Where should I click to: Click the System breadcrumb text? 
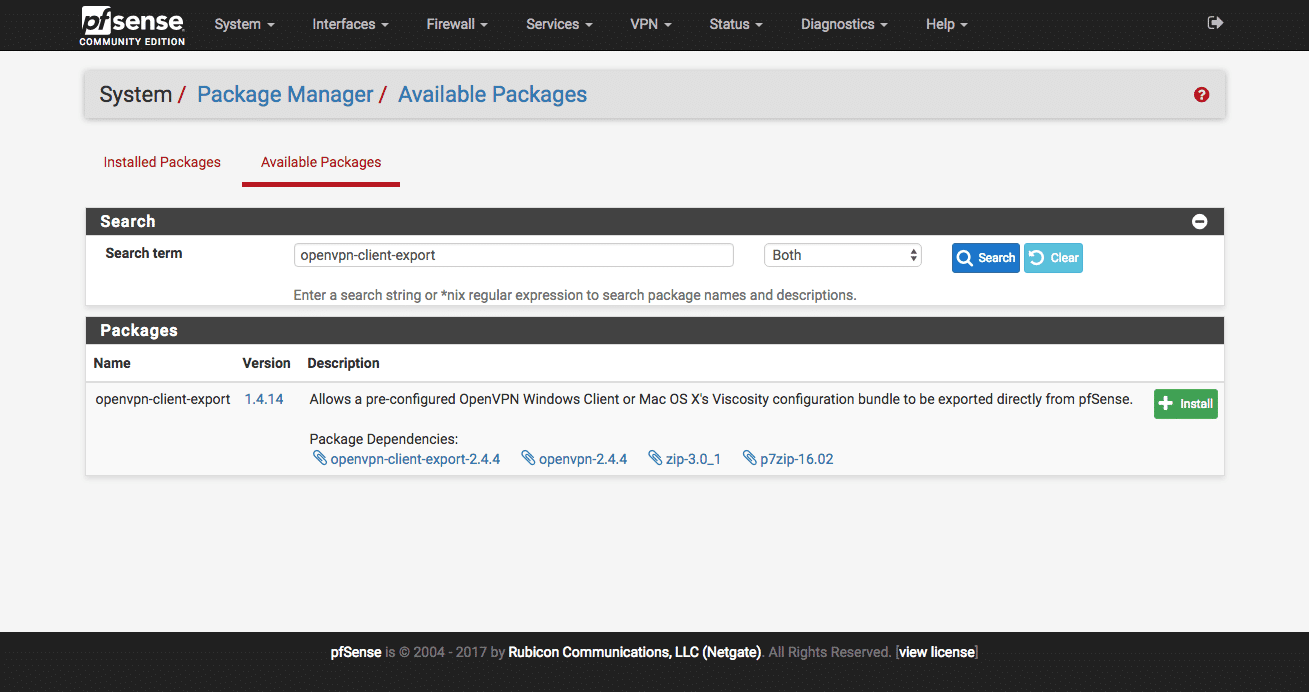point(136,95)
